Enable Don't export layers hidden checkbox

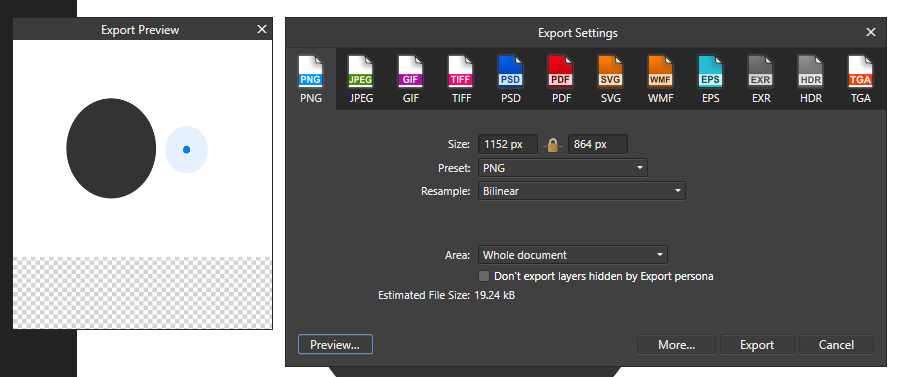click(x=484, y=276)
